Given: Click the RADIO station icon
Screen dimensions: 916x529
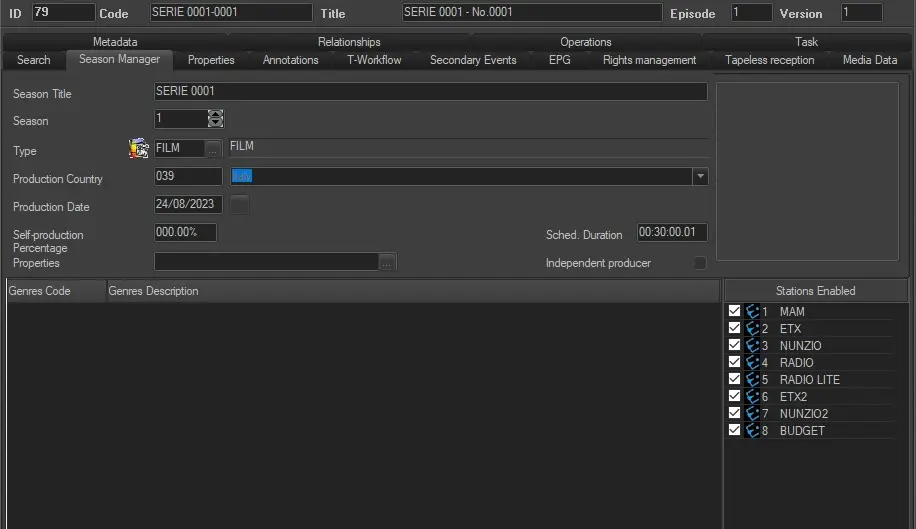Looking at the screenshot, I should pyautogui.click(x=752, y=363).
